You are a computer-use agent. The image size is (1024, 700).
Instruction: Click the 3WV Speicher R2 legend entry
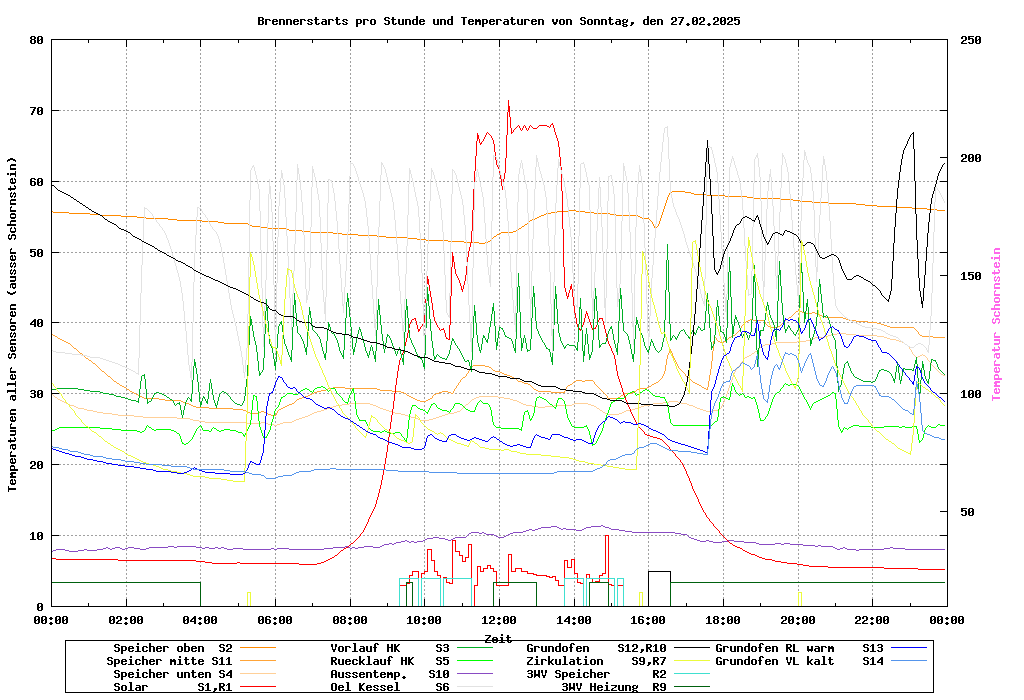click(x=596, y=674)
